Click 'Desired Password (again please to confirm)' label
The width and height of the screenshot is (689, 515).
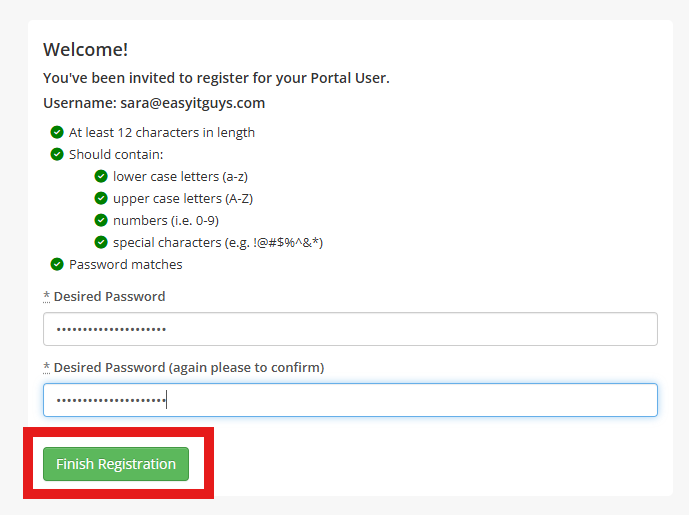[x=189, y=367]
